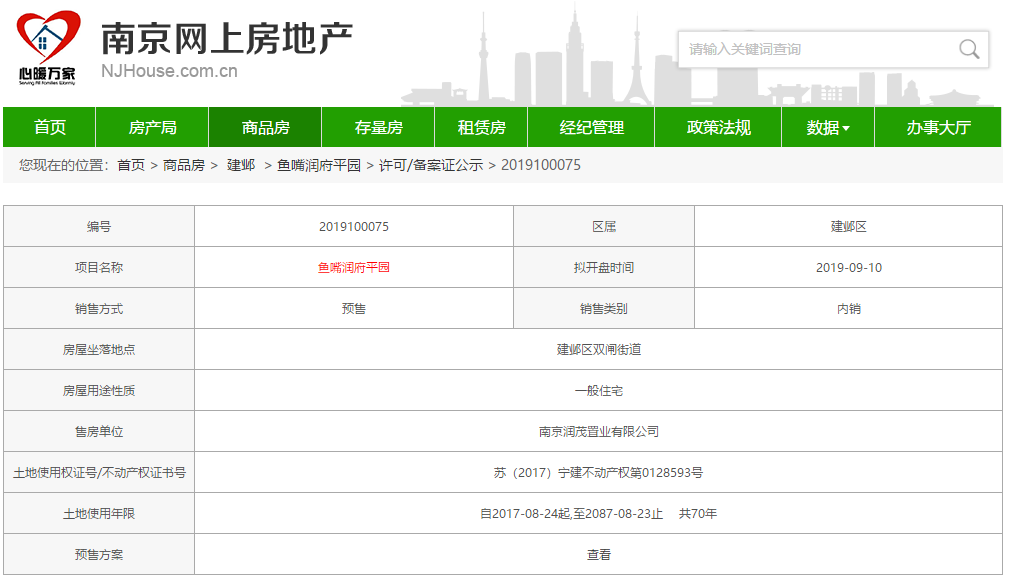The image size is (1019, 585).
Task: Click 商品房 breadcrumb link
Action: (x=184, y=165)
